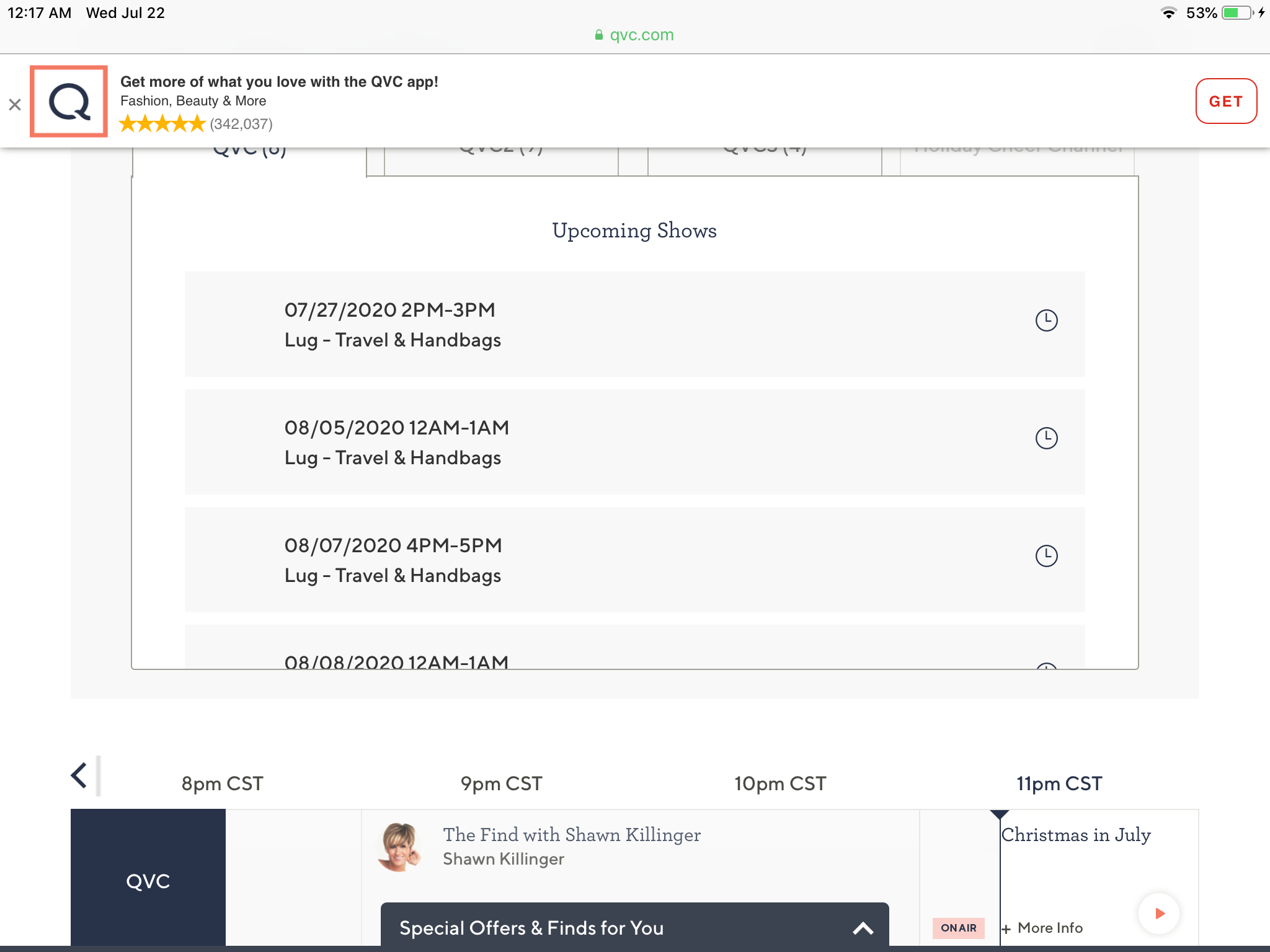Open The Find with Shawn Killinger show
Screen dimensions: 1270x952
(x=571, y=835)
